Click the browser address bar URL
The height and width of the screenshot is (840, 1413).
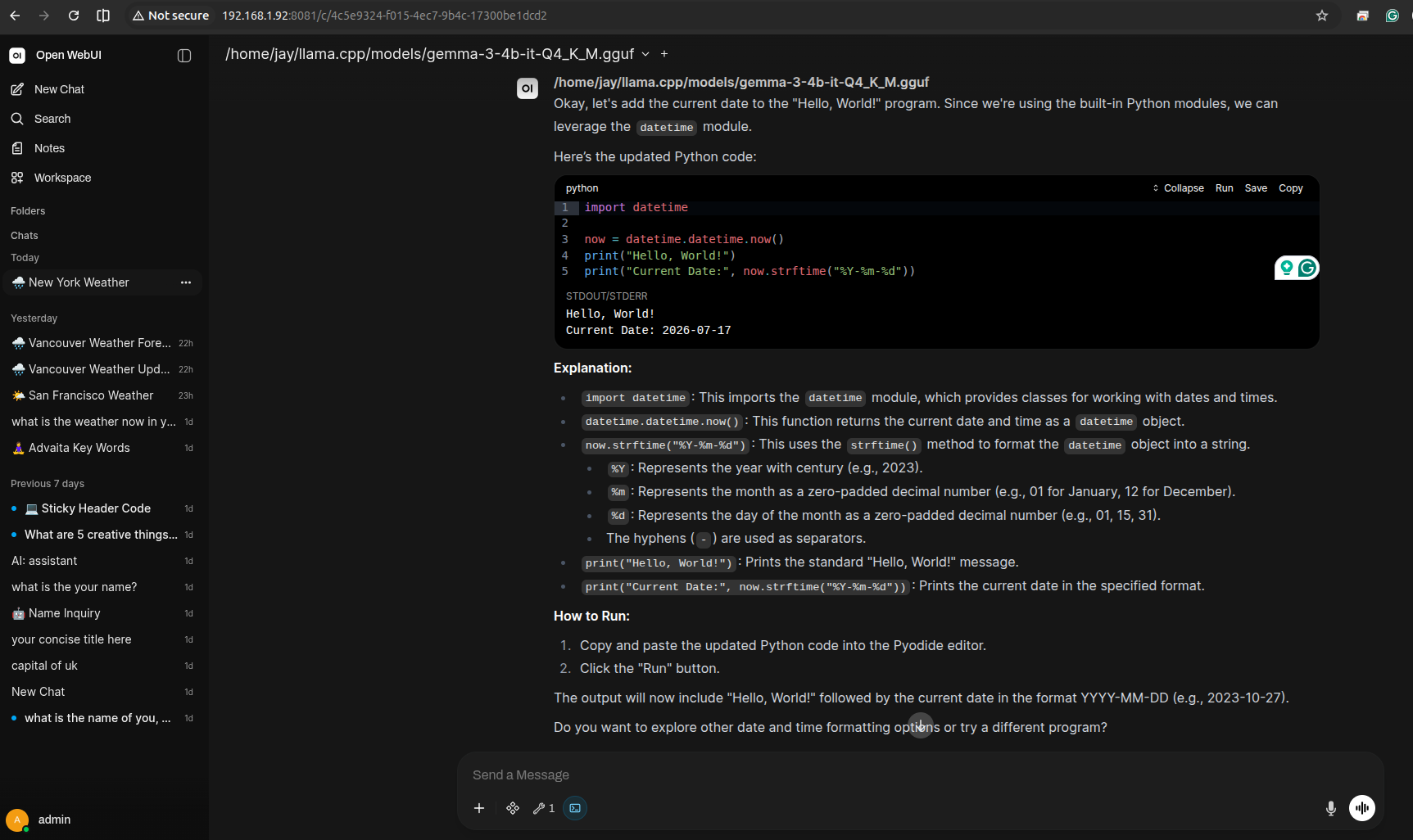click(385, 16)
